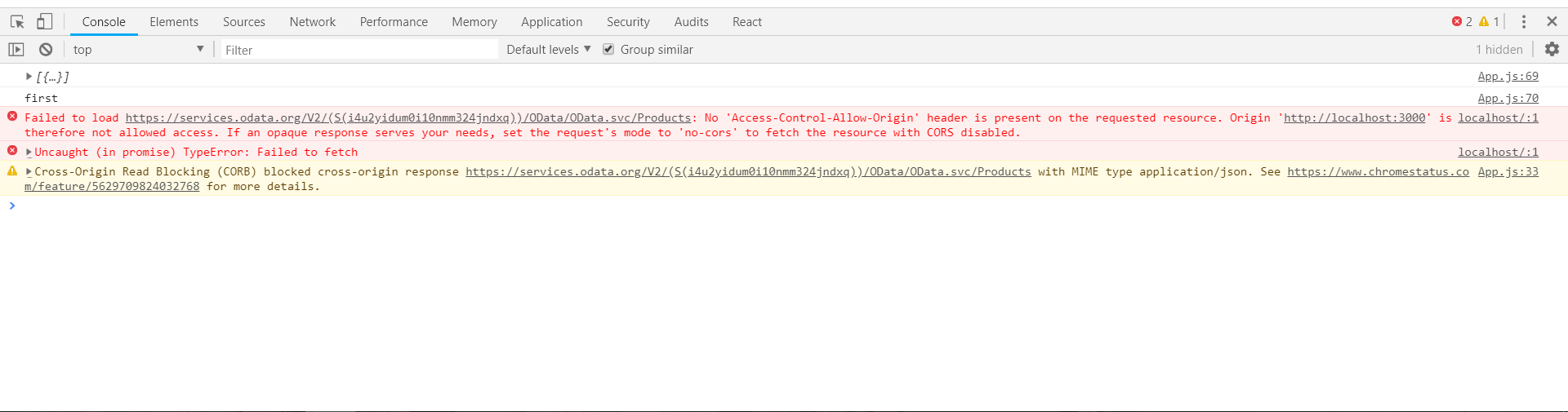Open DevTools three-dot customize menu
The width and height of the screenshot is (1568, 412).
pyautogui.click(x=1523, y=22)
